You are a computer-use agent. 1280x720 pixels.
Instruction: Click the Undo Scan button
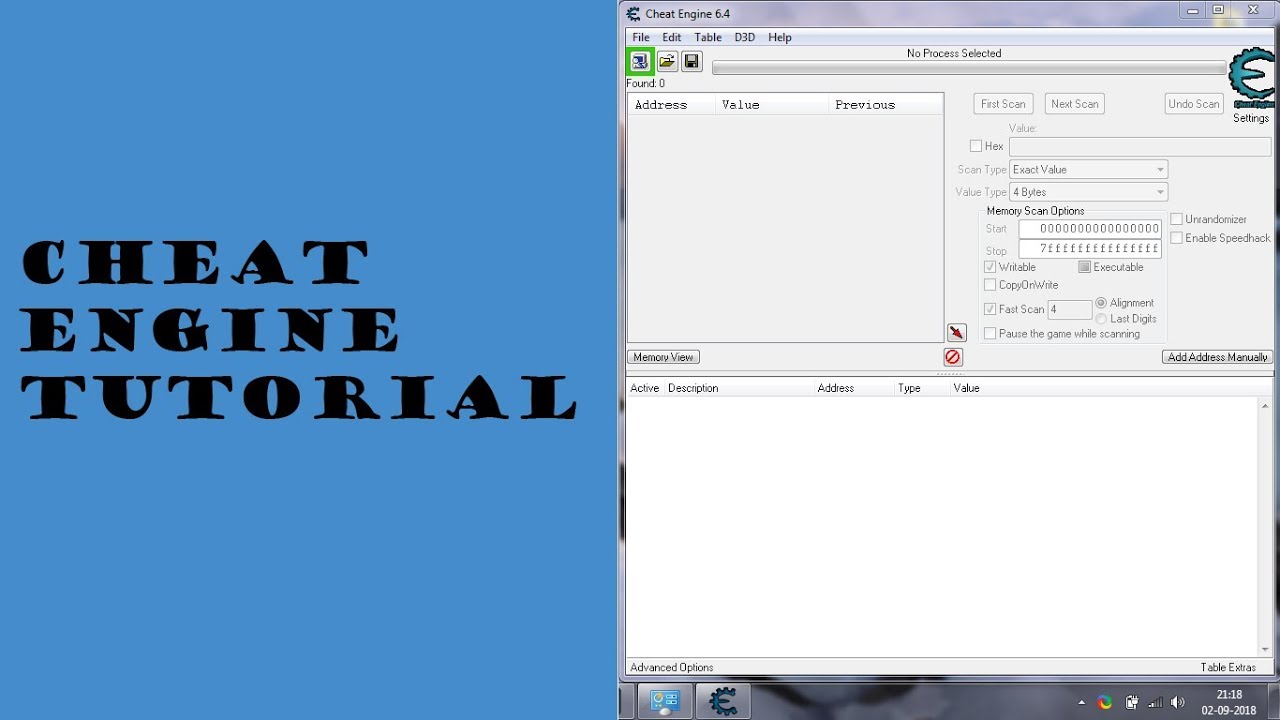click(1194, 104)
